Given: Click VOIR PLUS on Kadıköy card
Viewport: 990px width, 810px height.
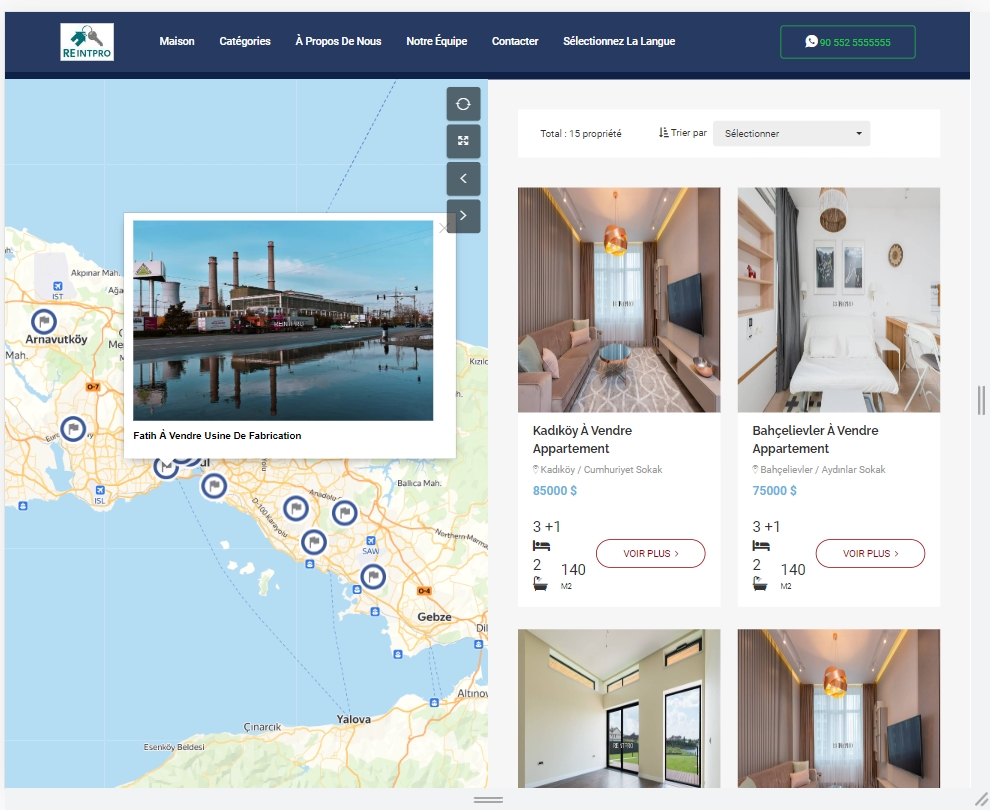Looking at the screenshot, I should coord(650,554).
